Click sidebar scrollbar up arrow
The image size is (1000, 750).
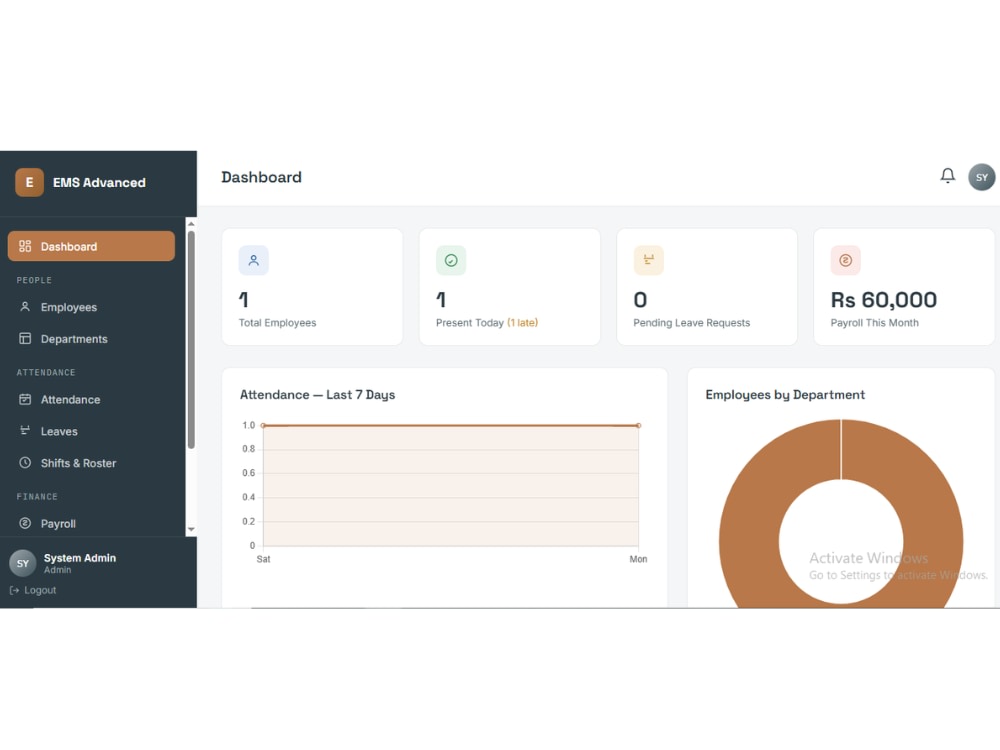[191, 224]
